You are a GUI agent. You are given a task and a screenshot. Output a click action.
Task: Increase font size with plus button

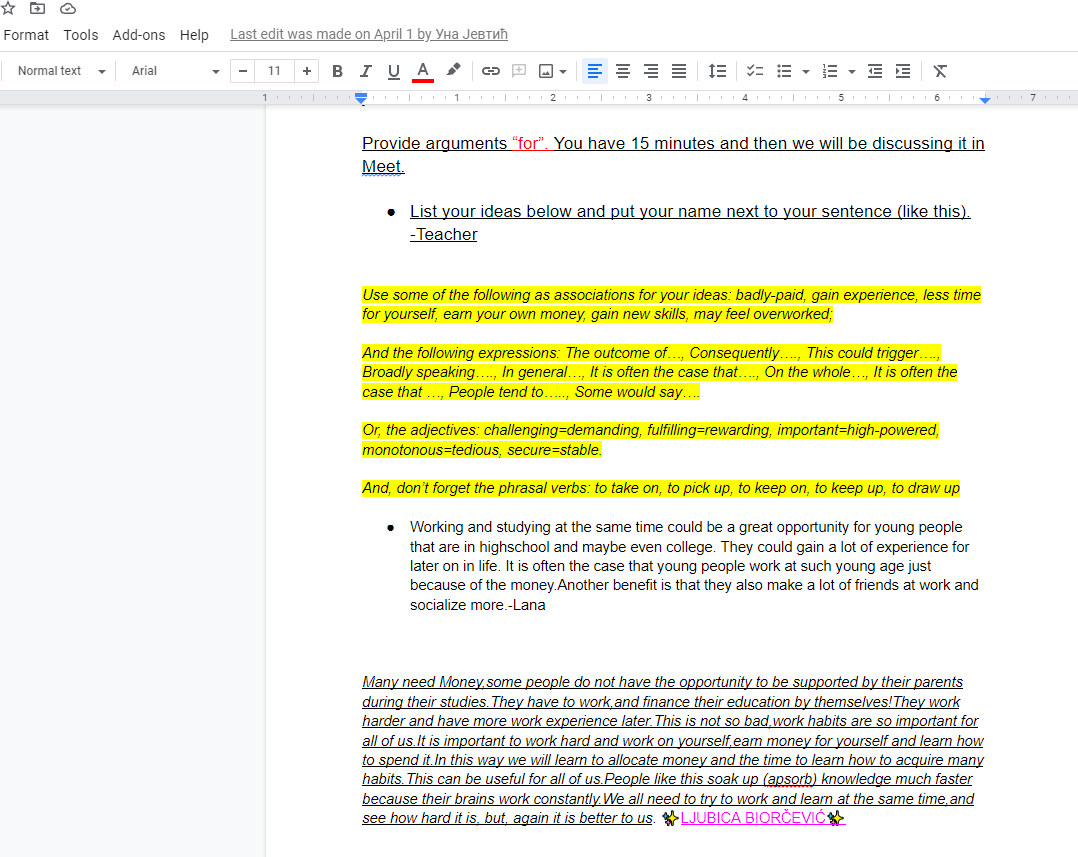307,71
